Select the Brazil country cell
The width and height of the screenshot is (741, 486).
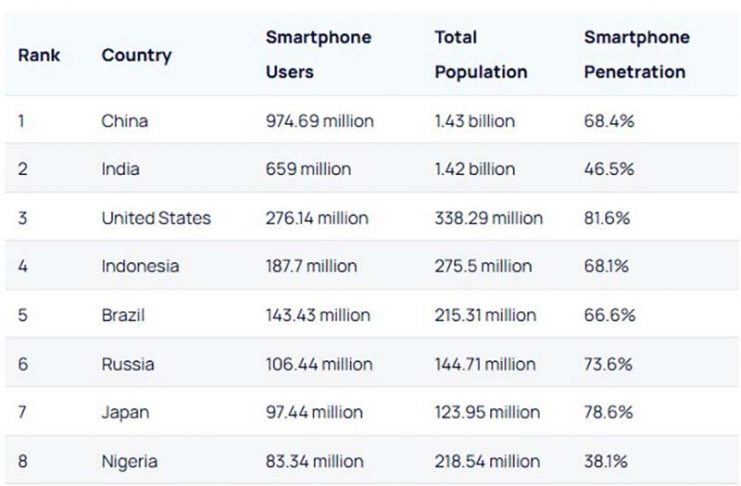(123, 315)
